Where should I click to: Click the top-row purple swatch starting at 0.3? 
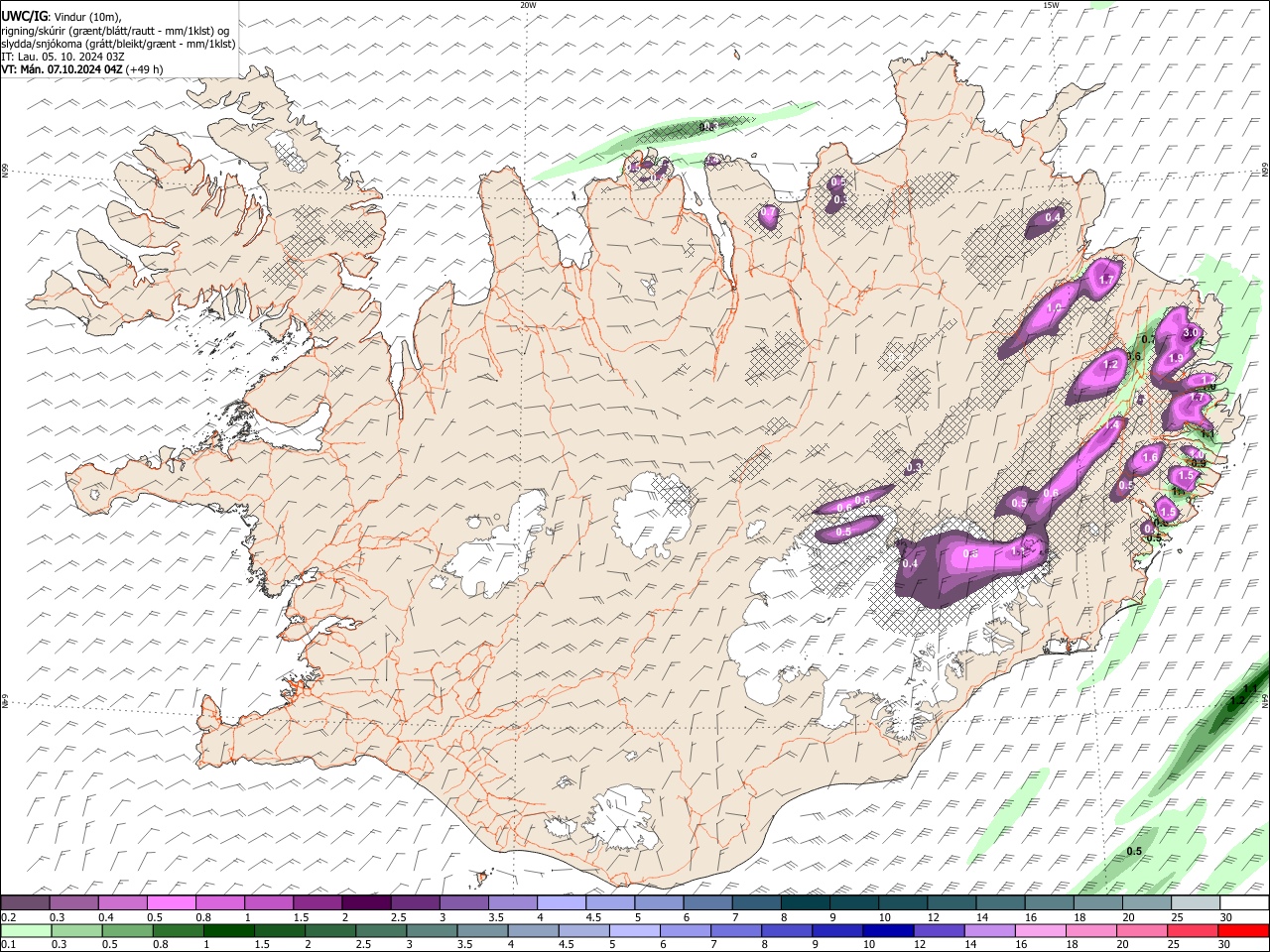tap(73, 903)
